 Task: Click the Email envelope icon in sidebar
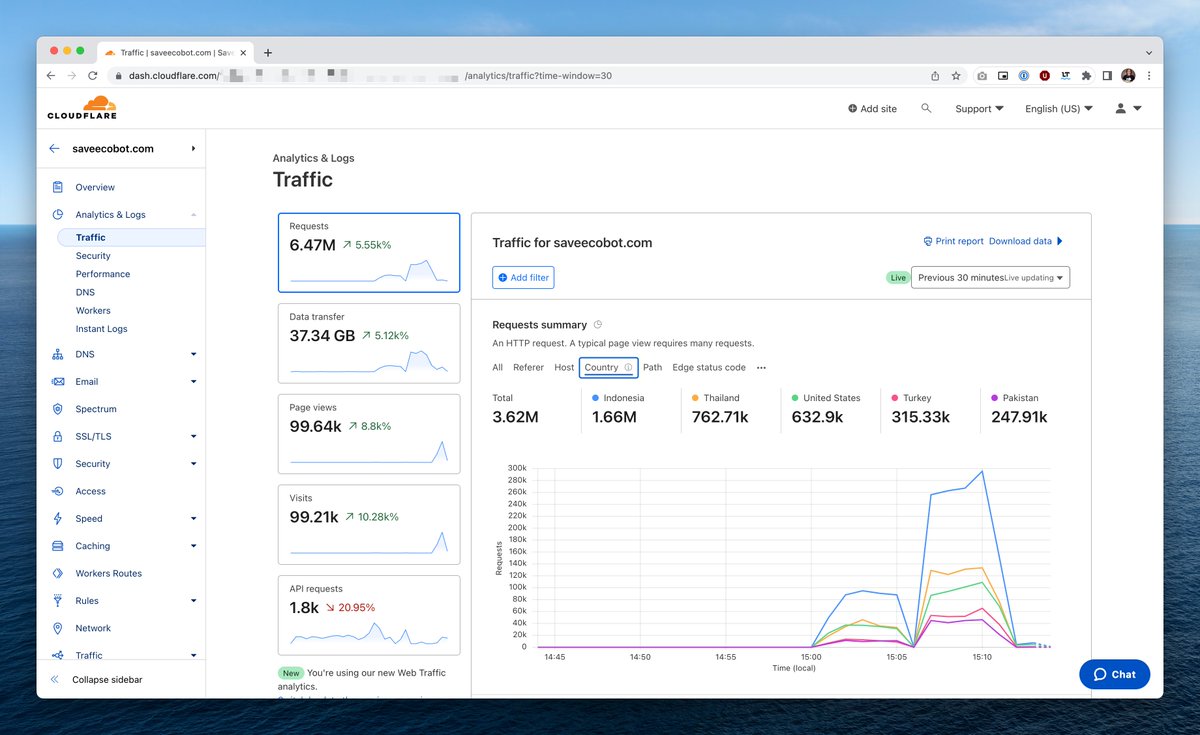coord(57,381)
